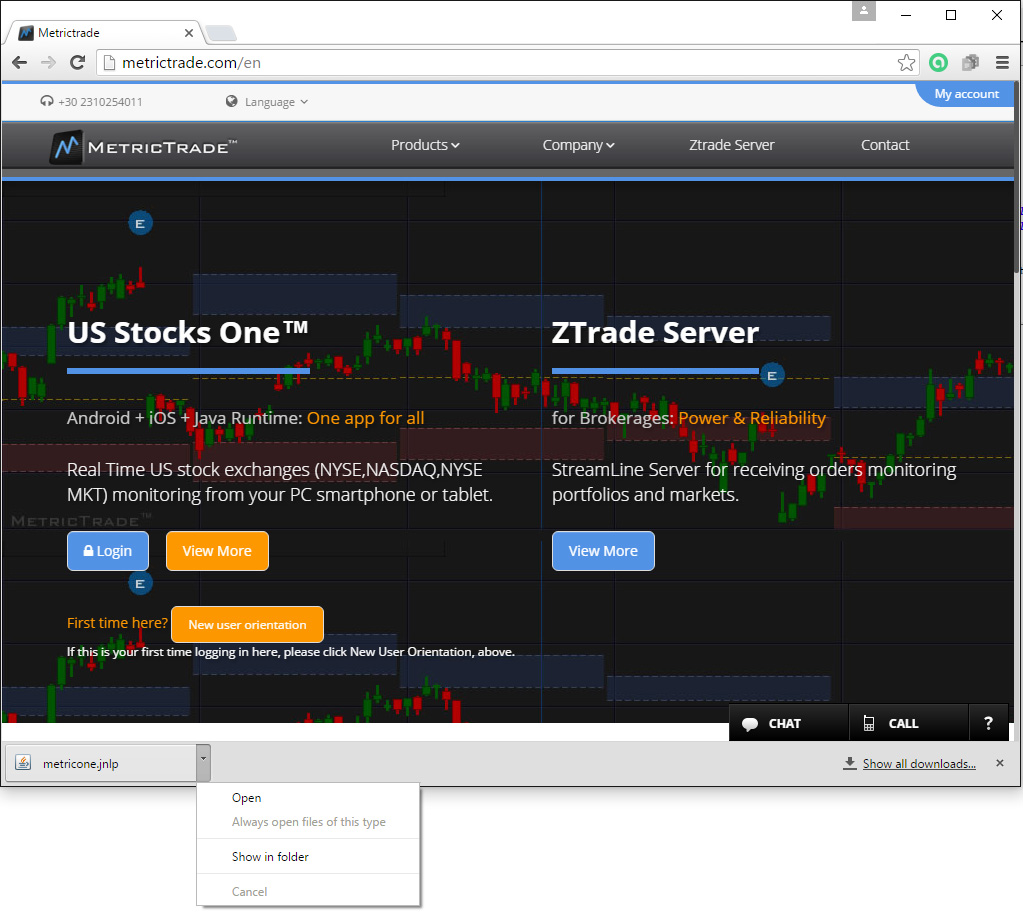The image size is (1023, 914).
Task: Click the ZTrade Server heading
Action: 655,332
